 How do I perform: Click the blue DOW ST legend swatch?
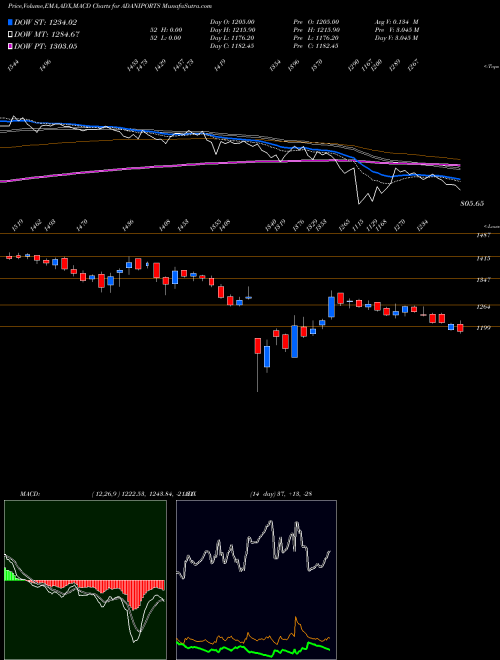pyautogui.click(x=10, y=22)
